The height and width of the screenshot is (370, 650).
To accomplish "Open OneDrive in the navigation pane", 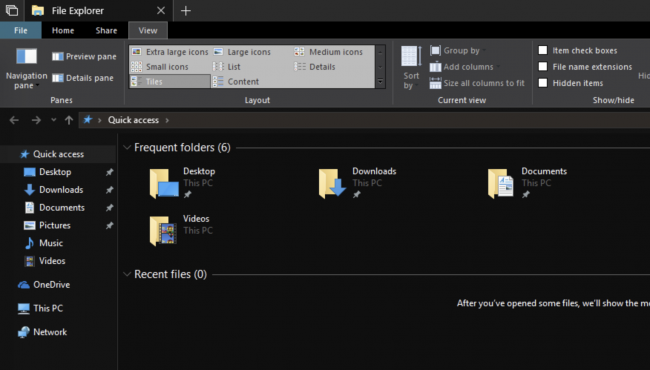I will coord(51,285).
